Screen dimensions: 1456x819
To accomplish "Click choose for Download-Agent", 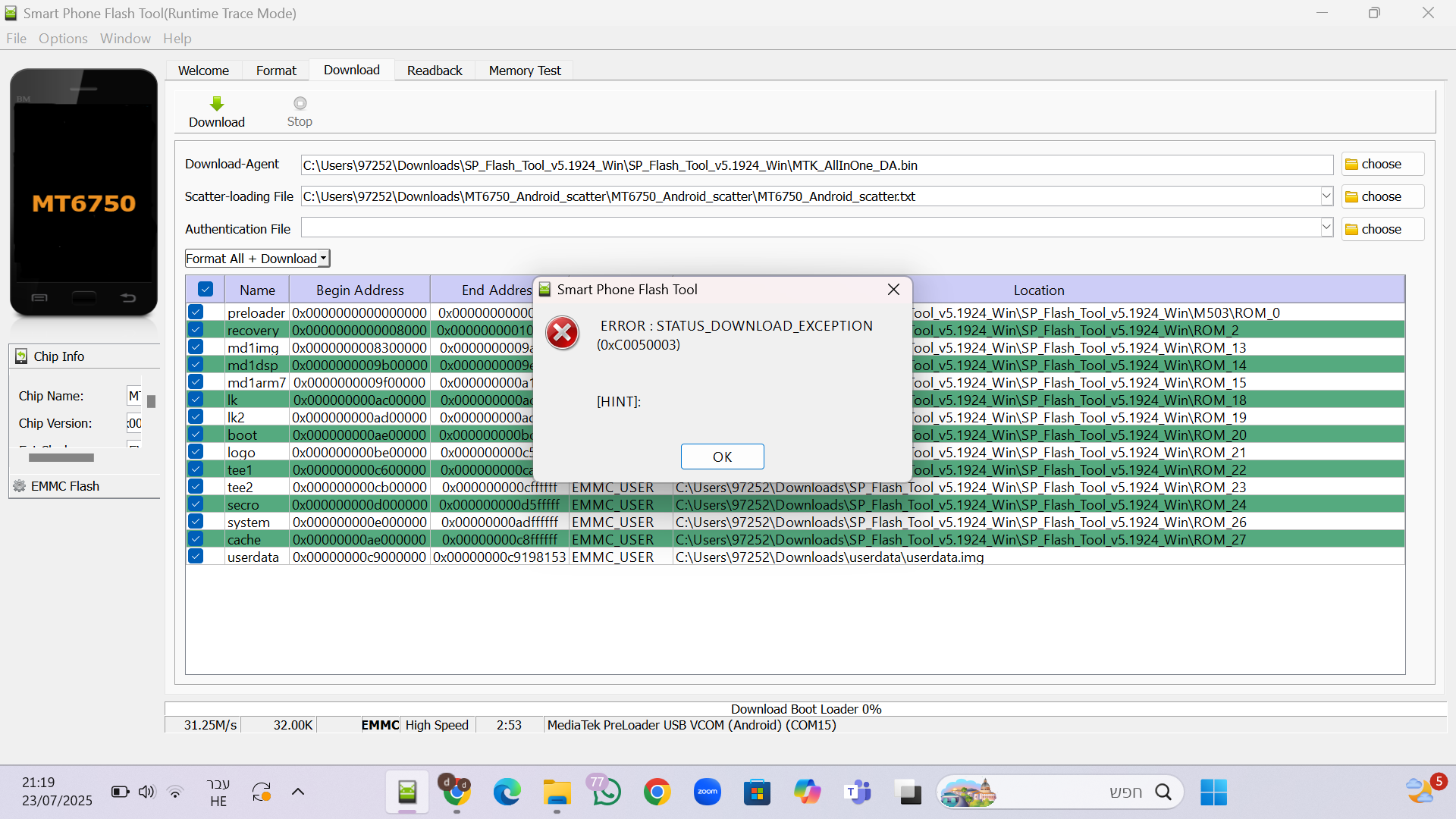I will point(1382,165).
